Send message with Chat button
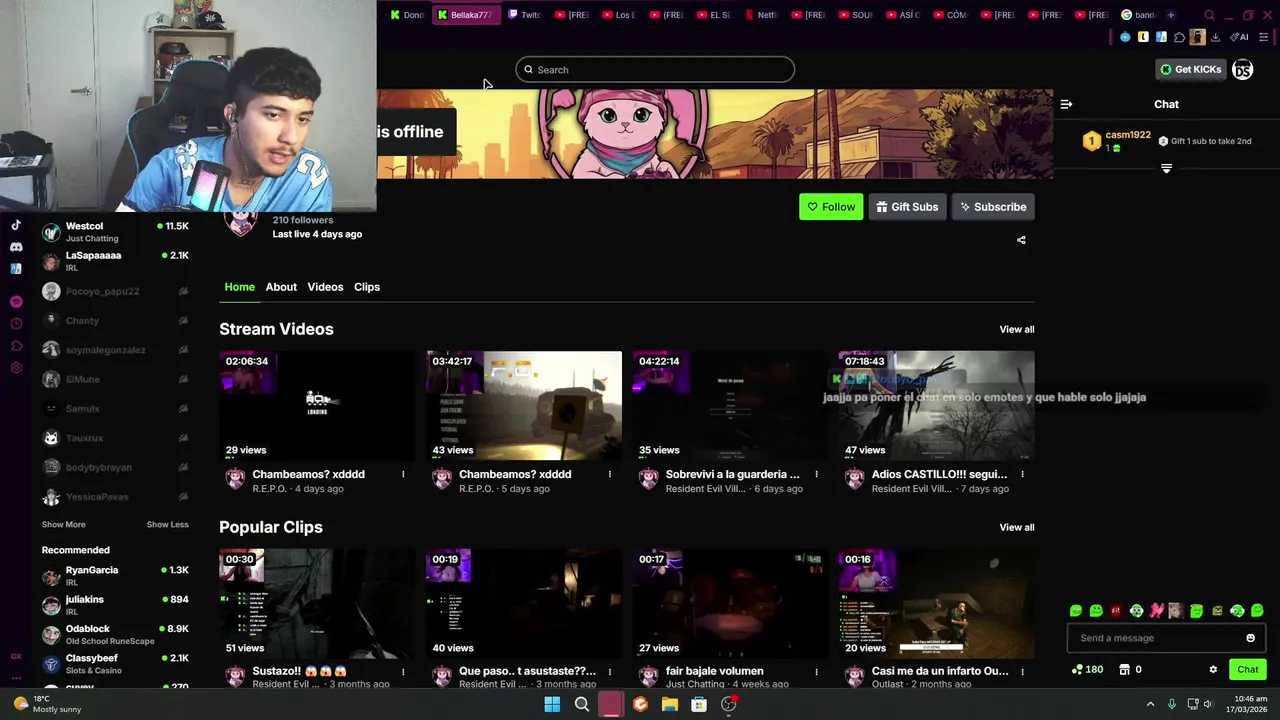The image size is (1280, 720). (x=1248, y=669)
